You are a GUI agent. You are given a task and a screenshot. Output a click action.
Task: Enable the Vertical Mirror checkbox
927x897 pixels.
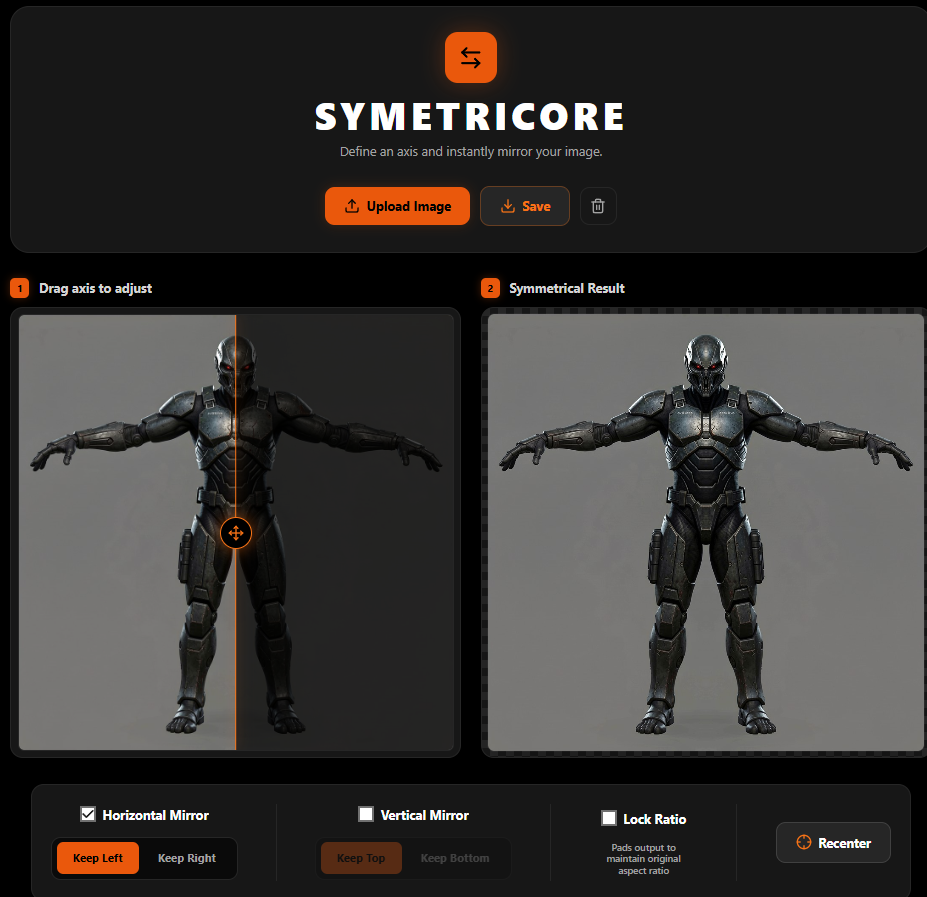click(x=366, y=814)
